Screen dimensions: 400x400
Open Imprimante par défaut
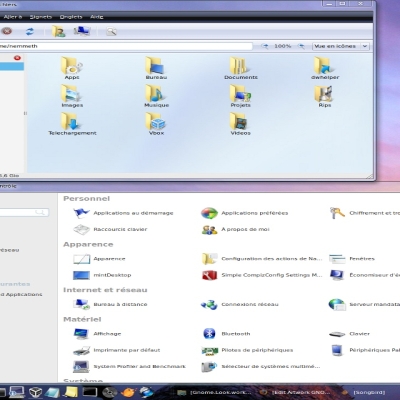[117, 350]
